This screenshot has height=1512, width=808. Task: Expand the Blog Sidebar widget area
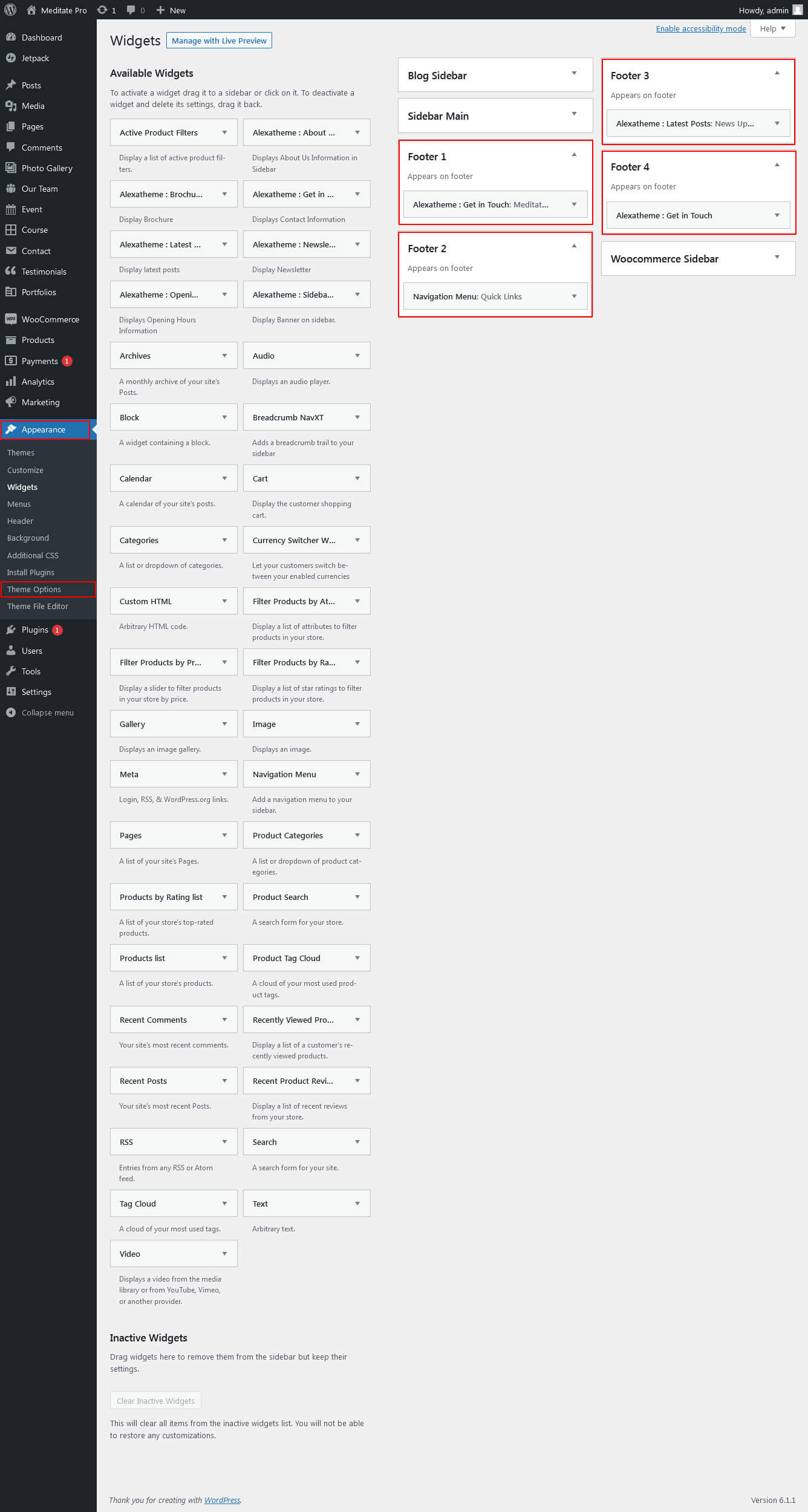574,73
